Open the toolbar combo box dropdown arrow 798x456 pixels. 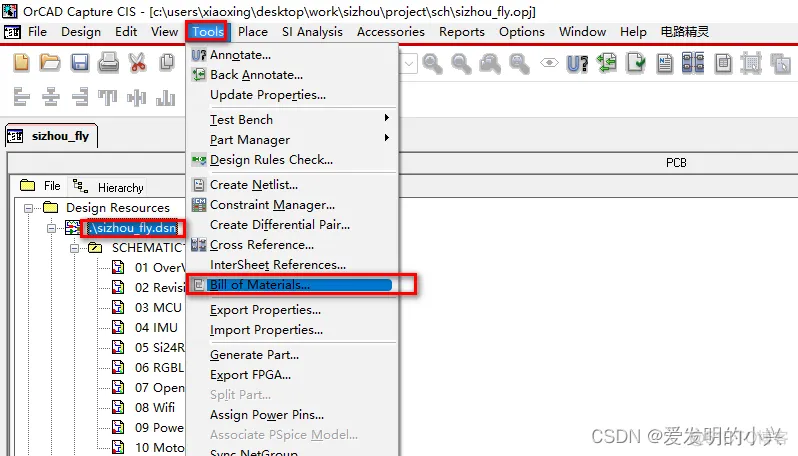tap(409, 64)
